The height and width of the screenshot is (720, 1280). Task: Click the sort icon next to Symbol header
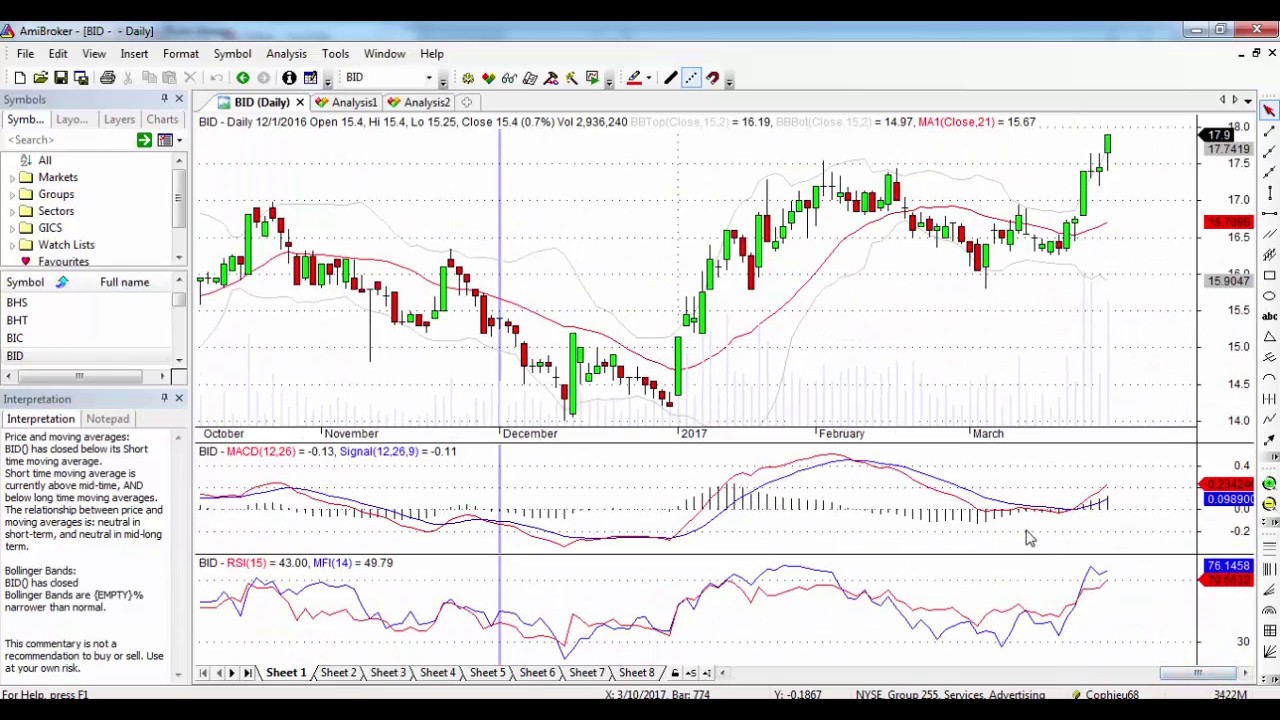(x=61, y=282)
